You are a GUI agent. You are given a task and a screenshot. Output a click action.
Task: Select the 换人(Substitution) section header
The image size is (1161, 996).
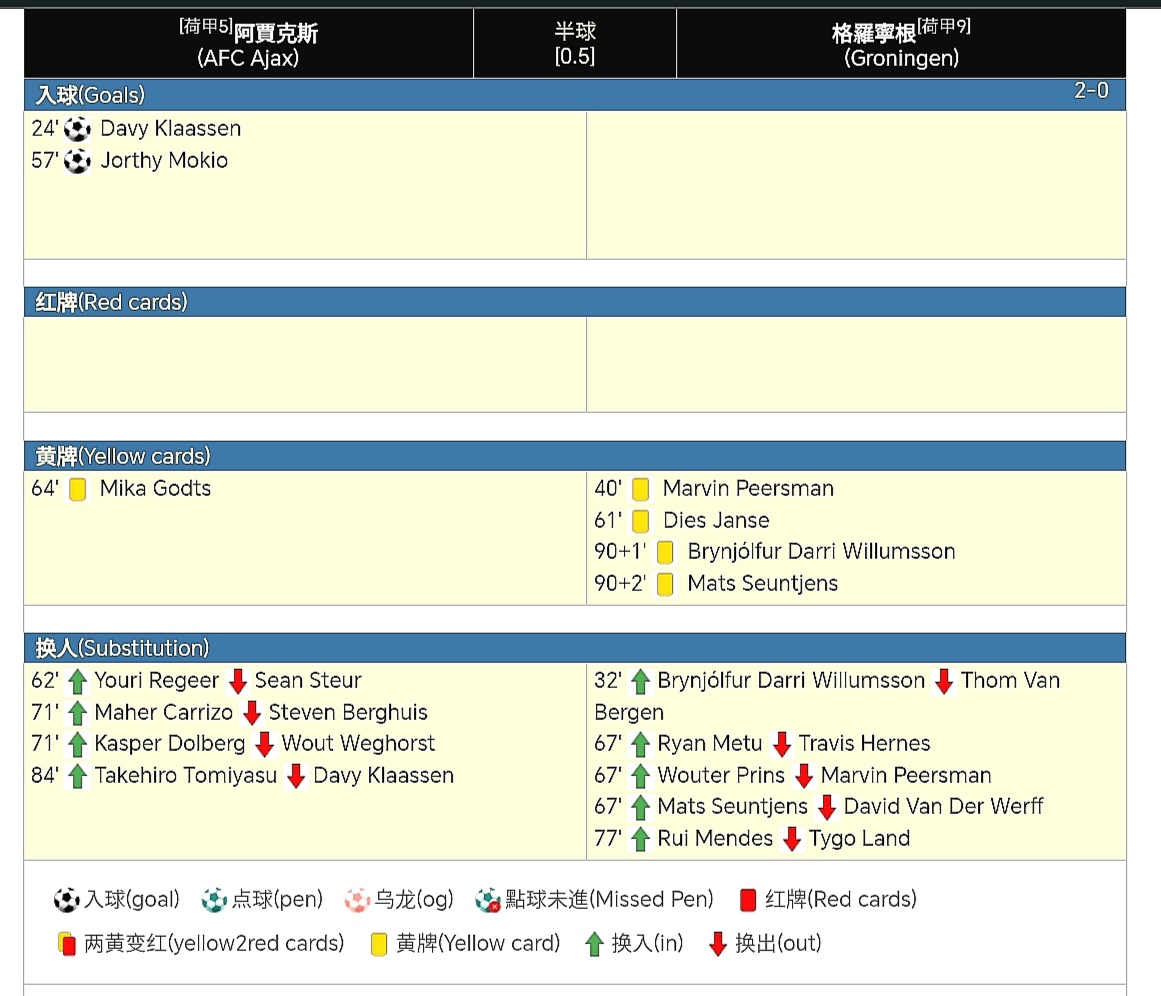tap(575, 648)
